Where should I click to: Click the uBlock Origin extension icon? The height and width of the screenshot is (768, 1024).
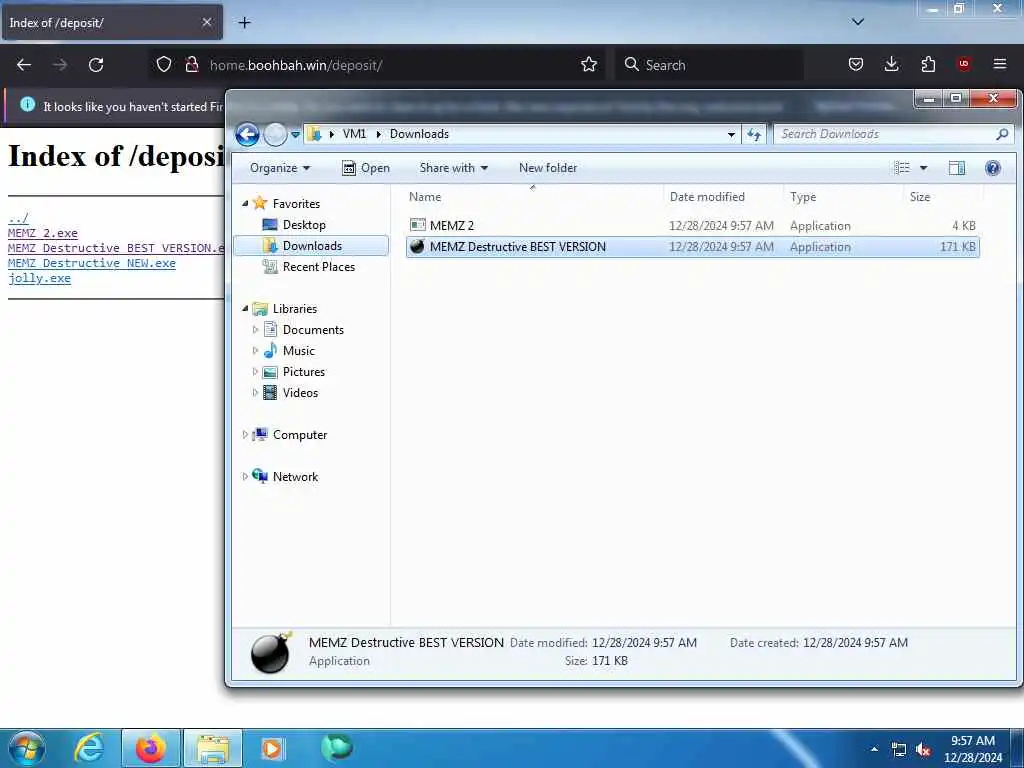(964, 64)
